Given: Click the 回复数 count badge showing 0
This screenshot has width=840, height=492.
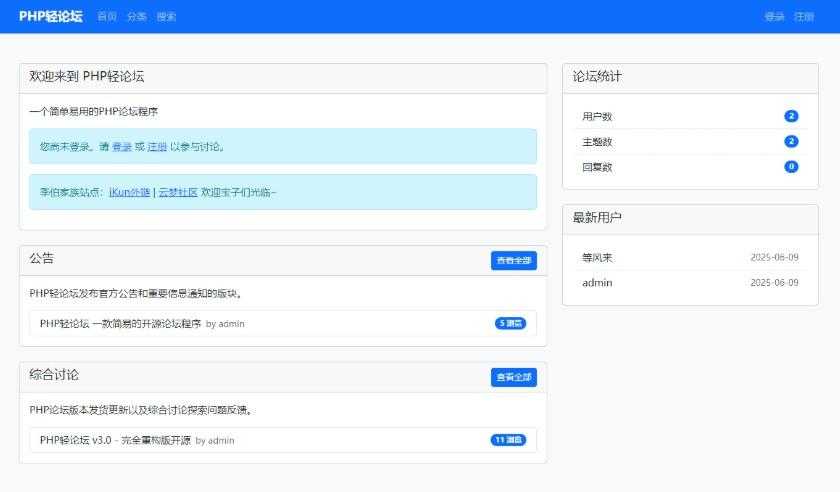Looking at the screenshot, I should click(791, 167).
